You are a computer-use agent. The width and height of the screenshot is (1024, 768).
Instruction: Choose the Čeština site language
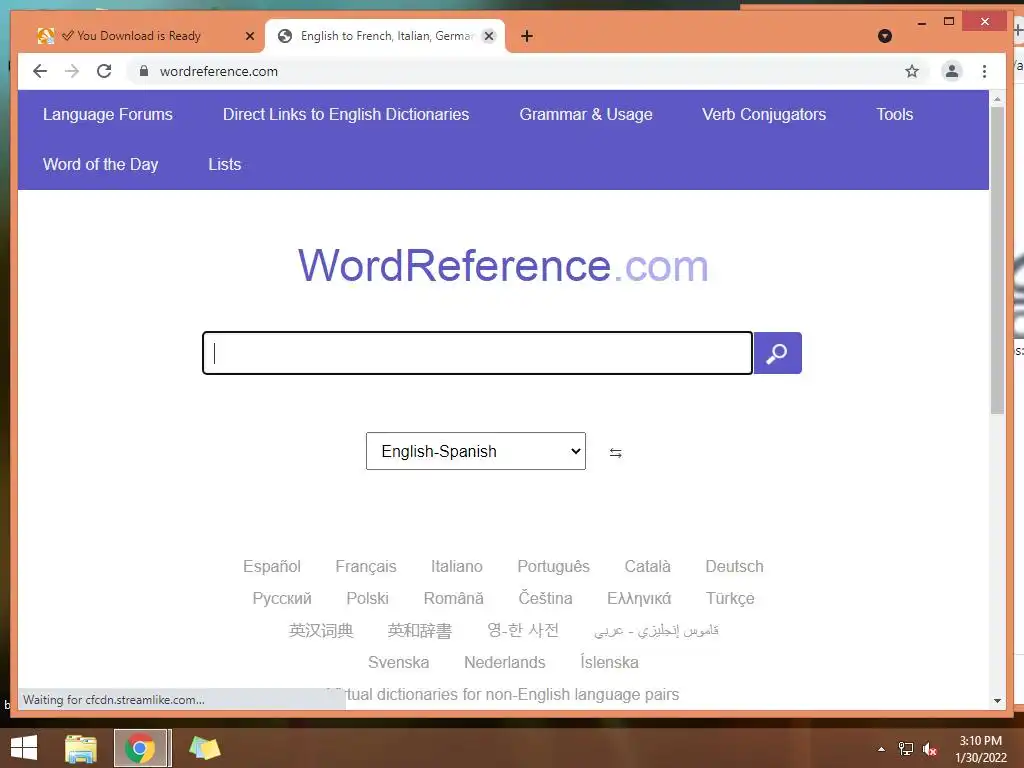[545, 598]
